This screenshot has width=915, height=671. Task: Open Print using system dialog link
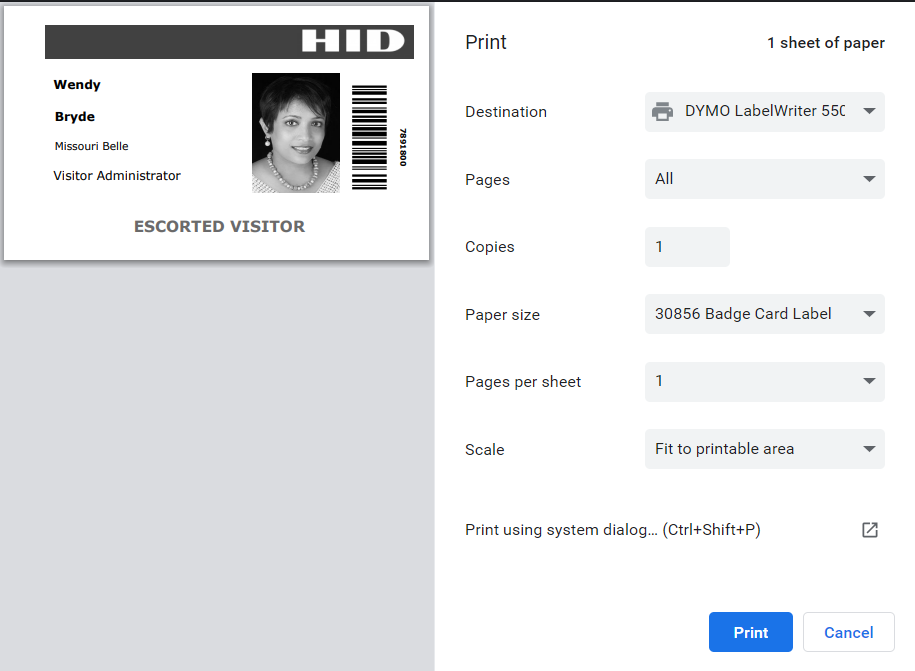click(x=612, y=530)
